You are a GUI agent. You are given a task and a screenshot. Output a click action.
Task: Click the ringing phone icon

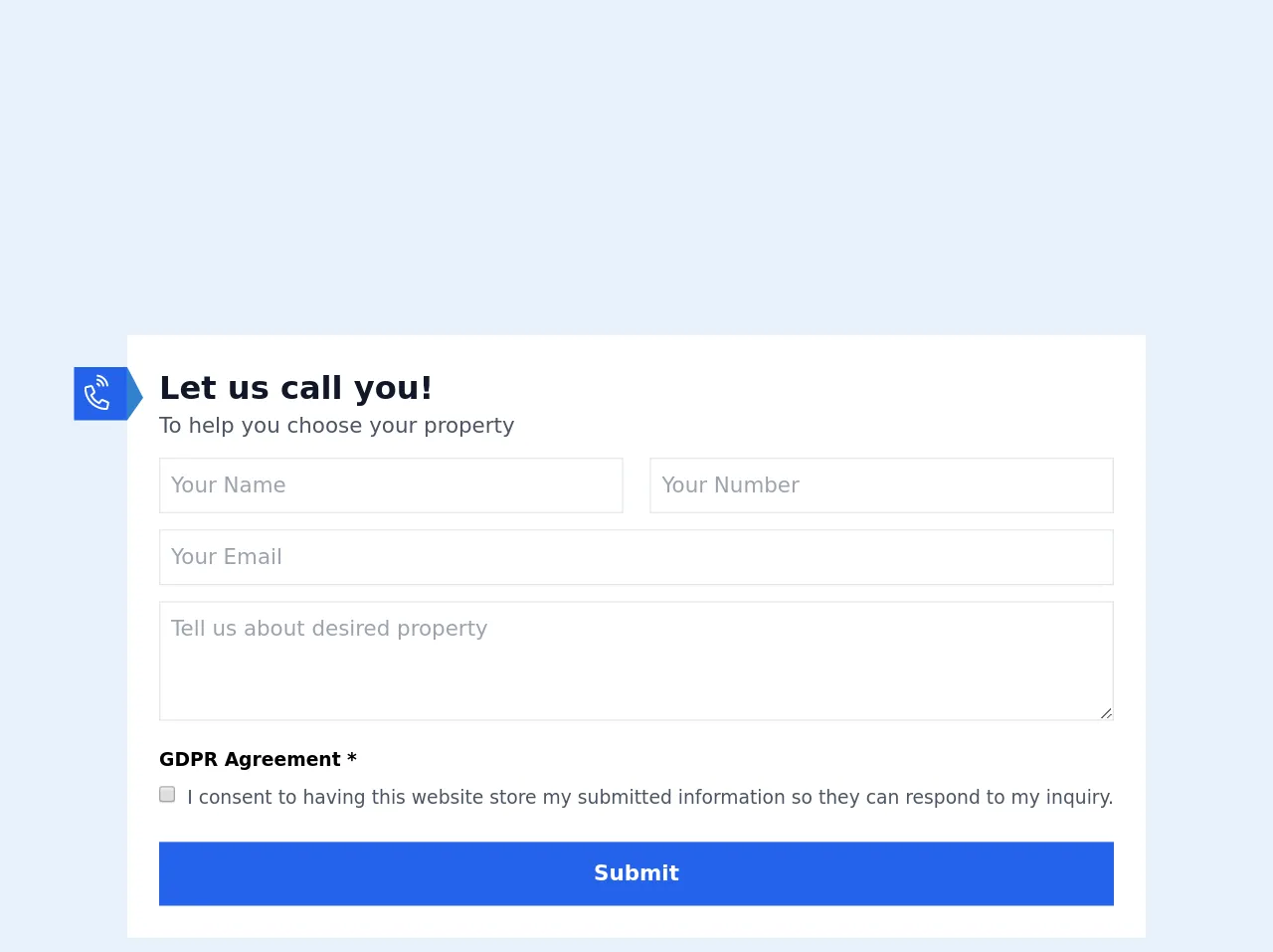point(98,394)
